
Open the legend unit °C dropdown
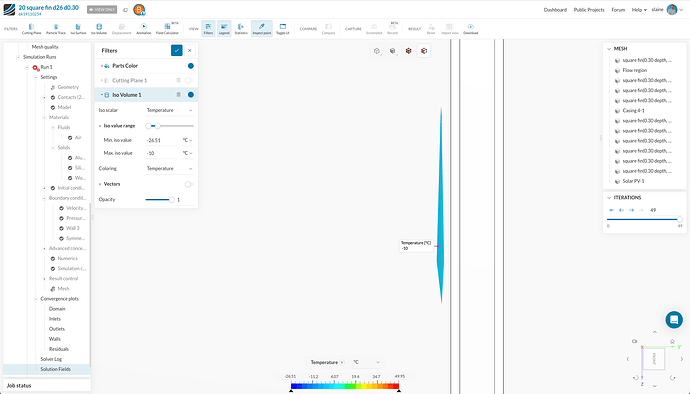pyautogui.click(x=366, y=362)
